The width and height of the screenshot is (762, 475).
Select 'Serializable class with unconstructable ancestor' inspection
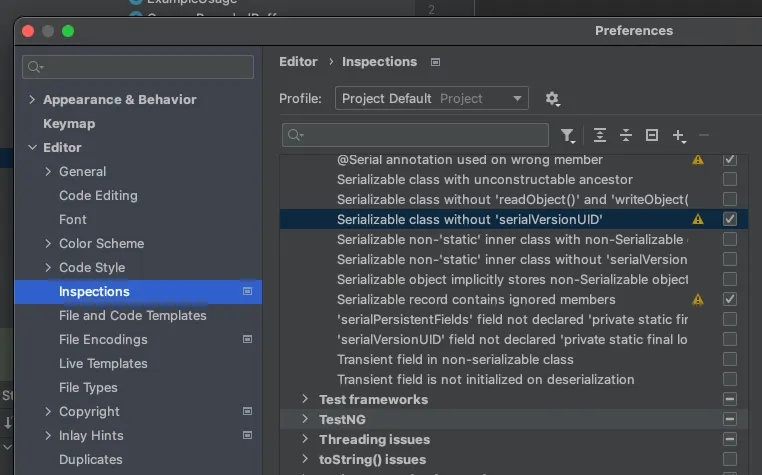485,179
